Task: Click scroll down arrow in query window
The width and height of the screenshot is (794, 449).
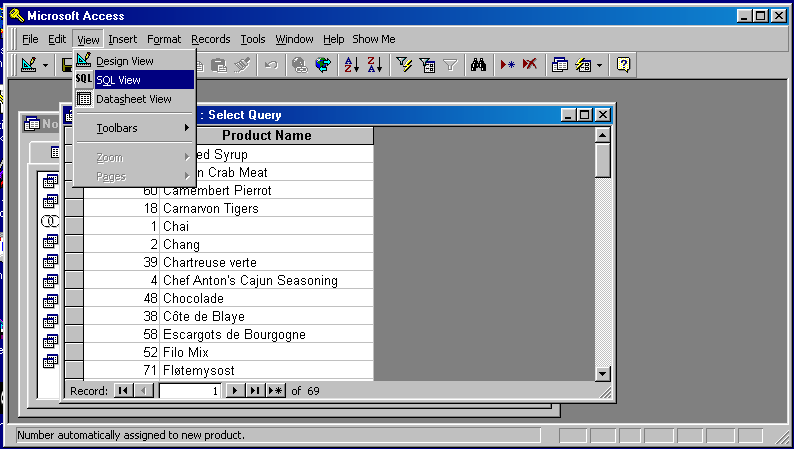Action: 602,374
